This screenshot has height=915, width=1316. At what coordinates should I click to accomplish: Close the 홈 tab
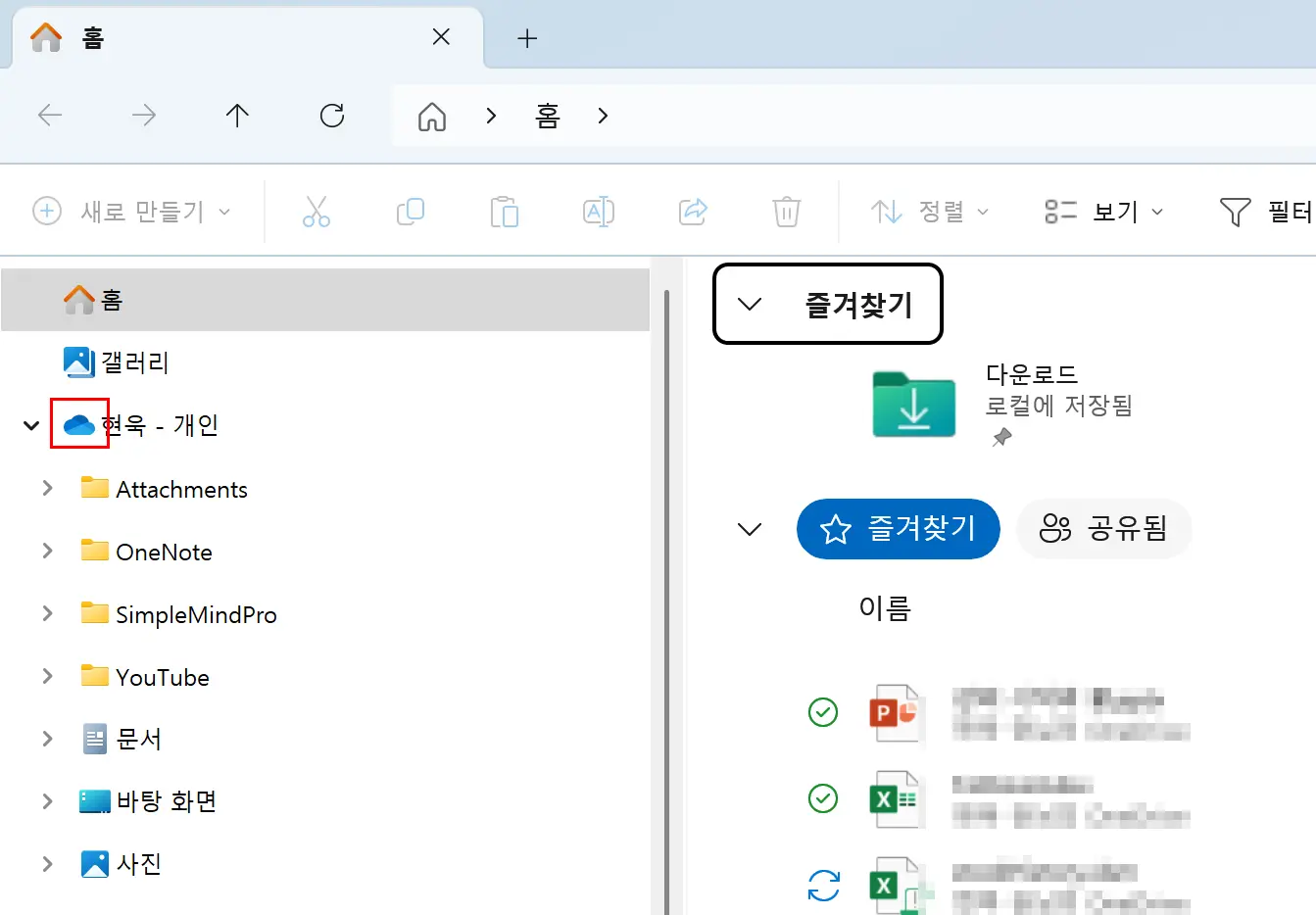pyautogui.click(x=441, y=37)
